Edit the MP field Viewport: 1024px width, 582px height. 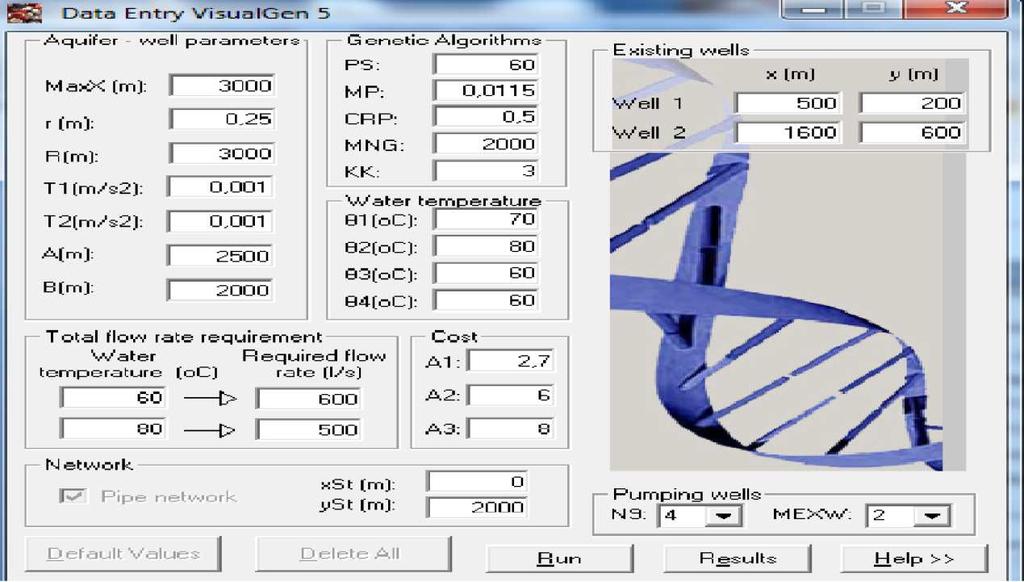click(486, 90)
